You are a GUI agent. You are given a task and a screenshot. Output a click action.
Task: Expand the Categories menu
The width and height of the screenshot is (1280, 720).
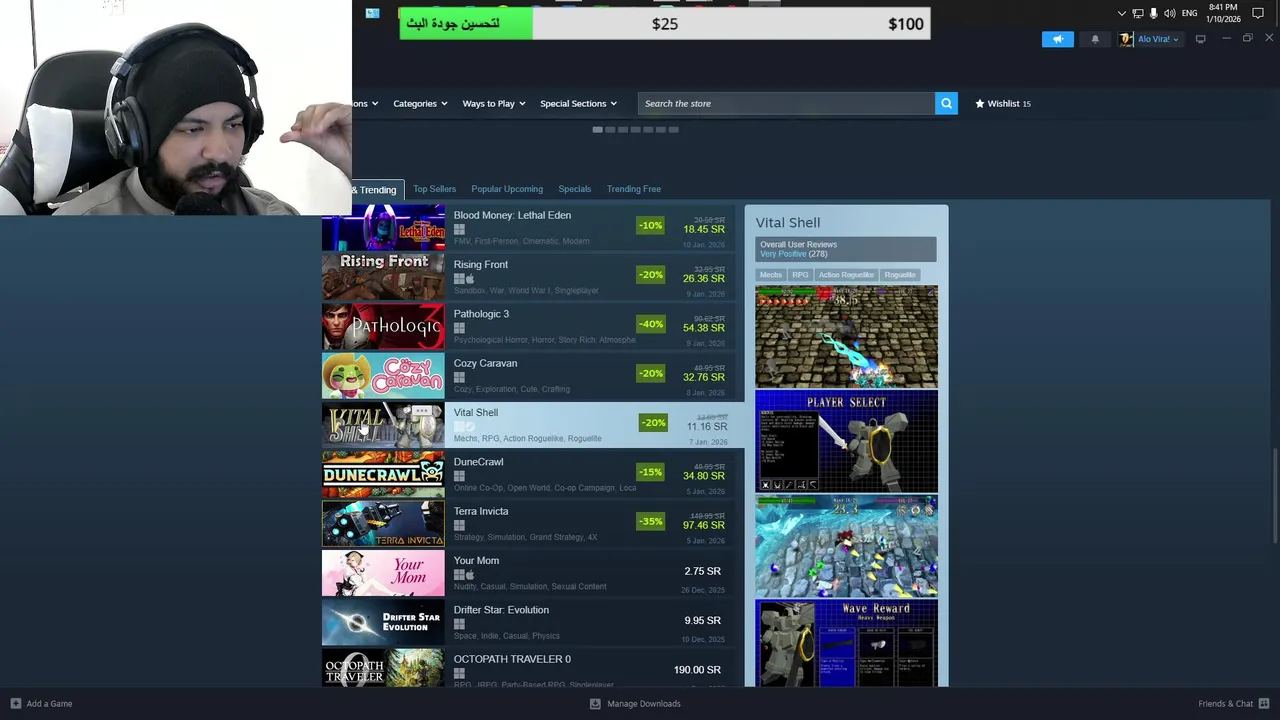pos(420,103)
